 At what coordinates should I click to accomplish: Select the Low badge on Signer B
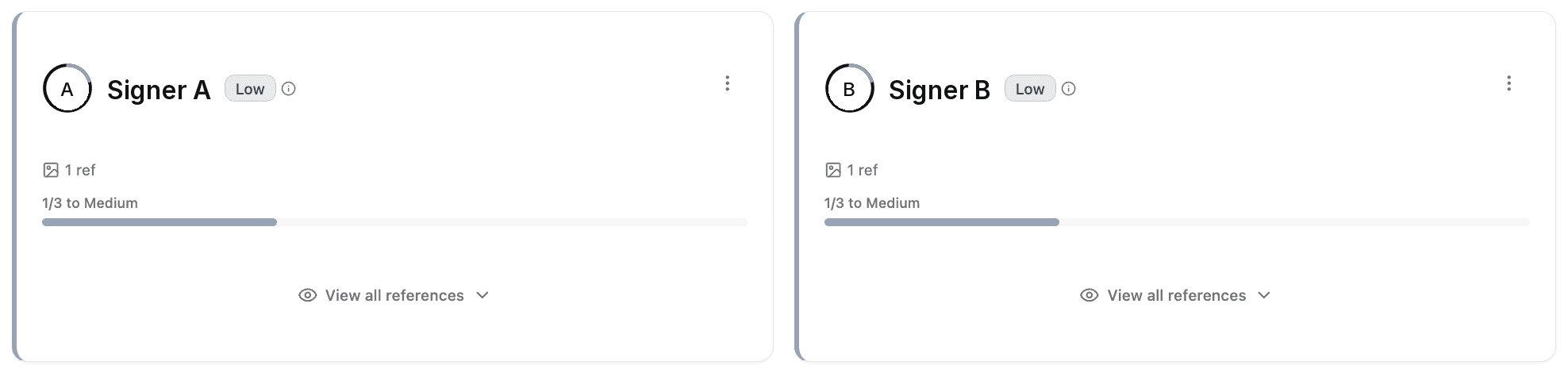pos(1030,89)
